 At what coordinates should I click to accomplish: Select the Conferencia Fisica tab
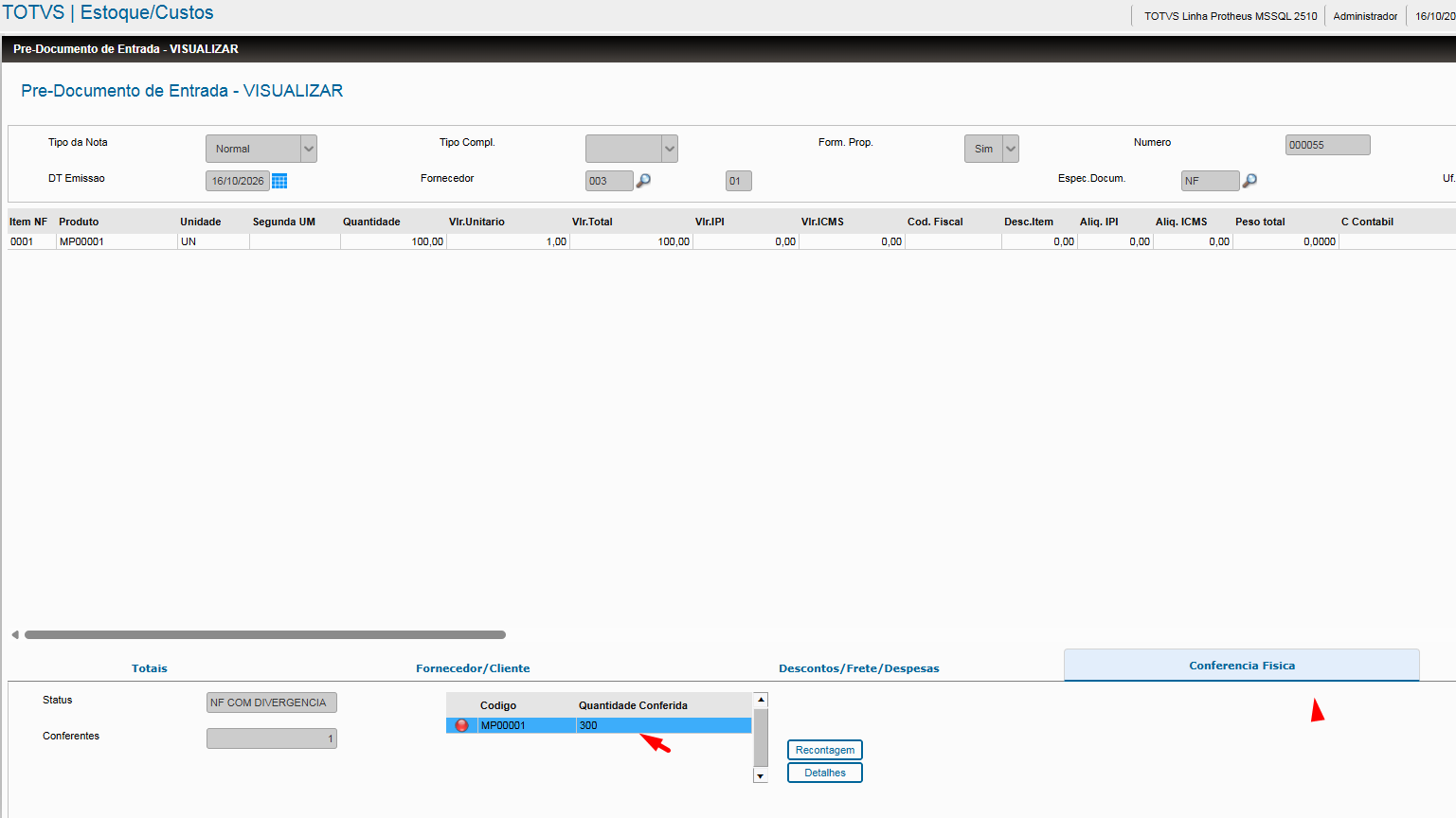tap(1242, 666)
